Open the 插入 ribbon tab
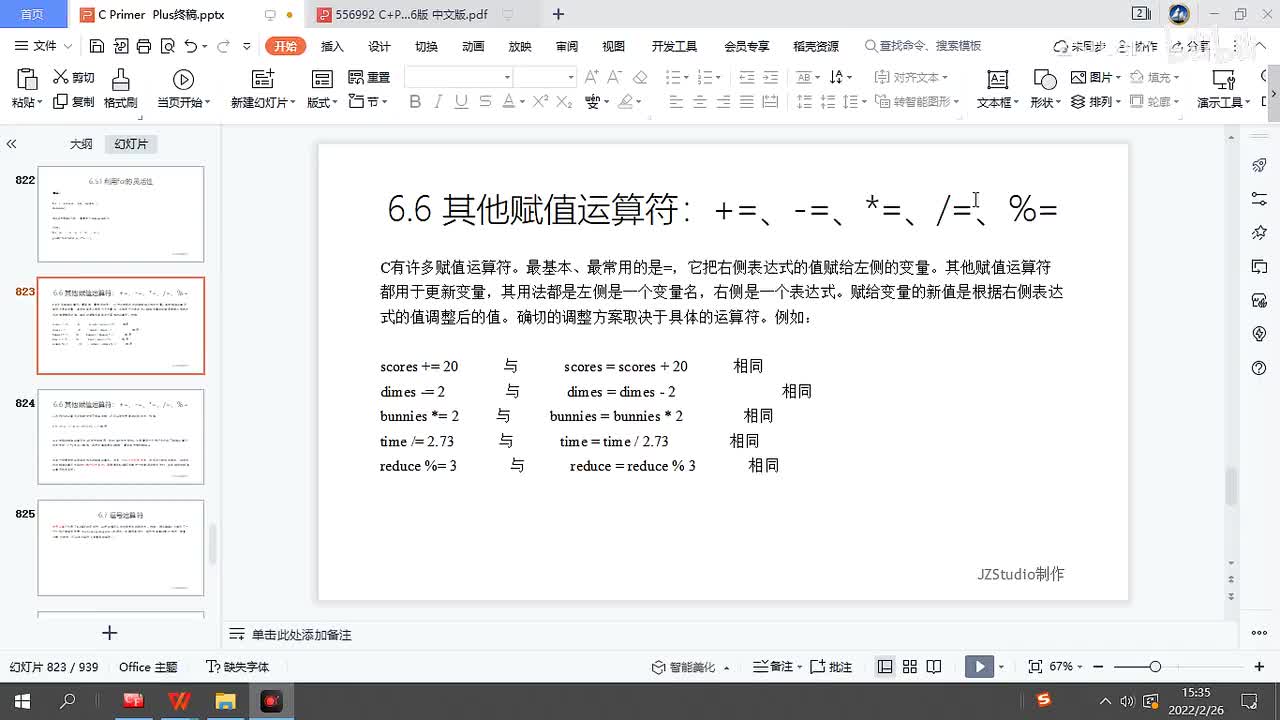 (x=332, y=46)
